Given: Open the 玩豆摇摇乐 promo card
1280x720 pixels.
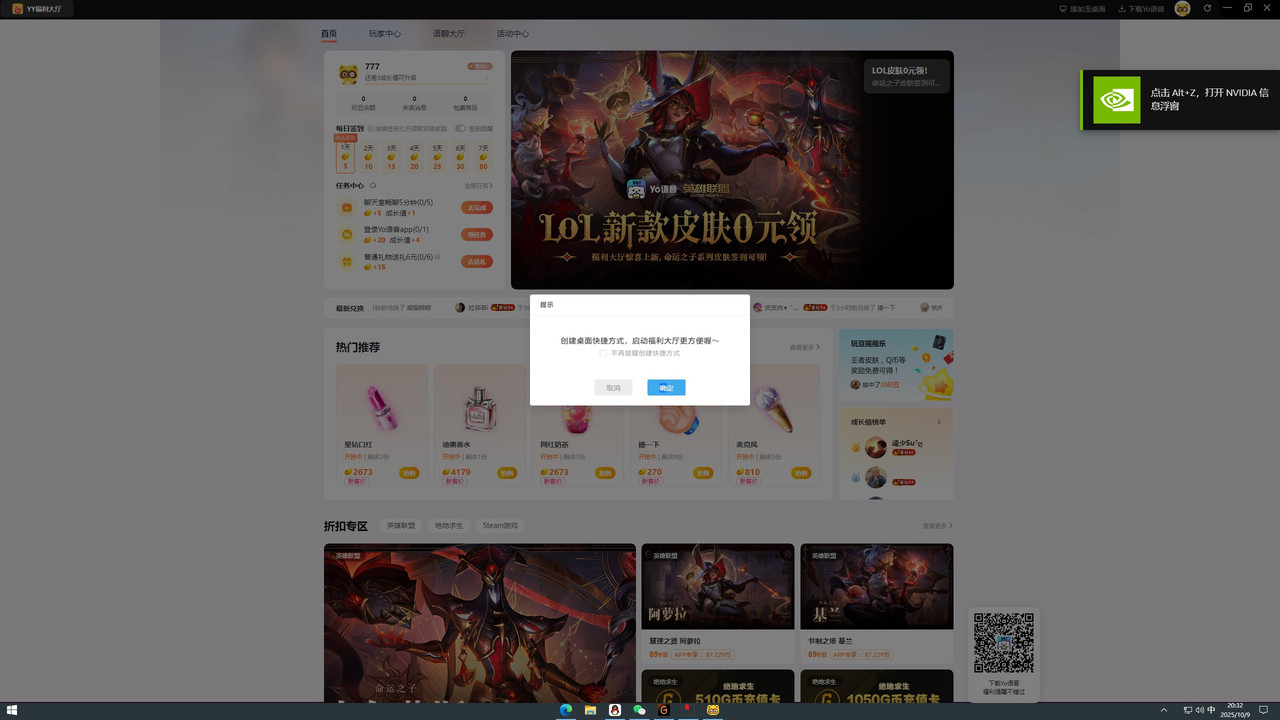Looking at the screenshot, I should 896,365.
